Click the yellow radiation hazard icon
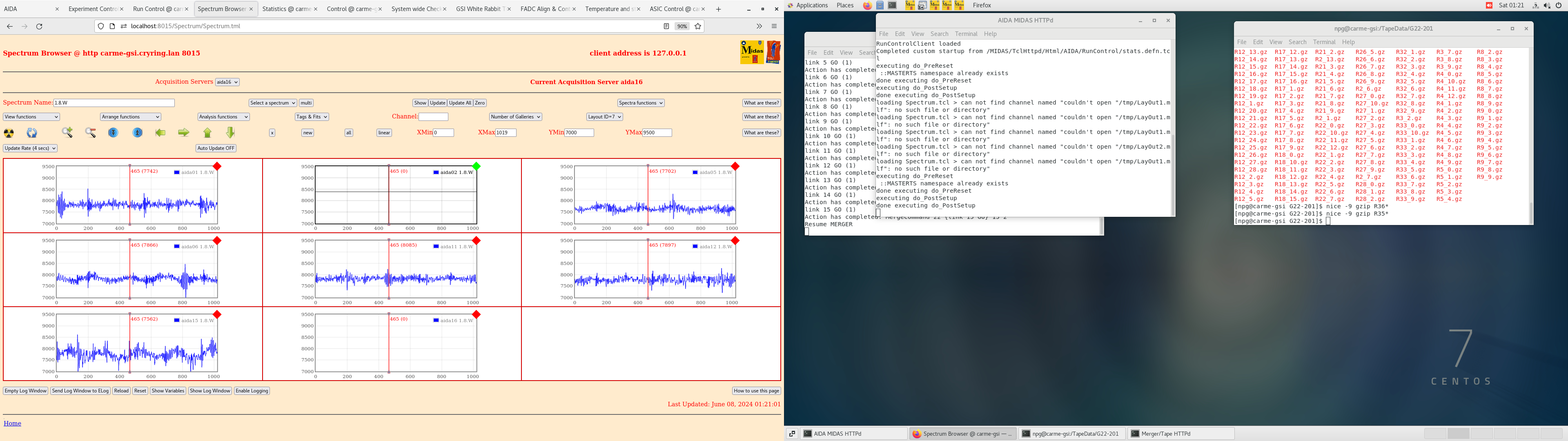1568x441 pixels. tap(9, 133)
